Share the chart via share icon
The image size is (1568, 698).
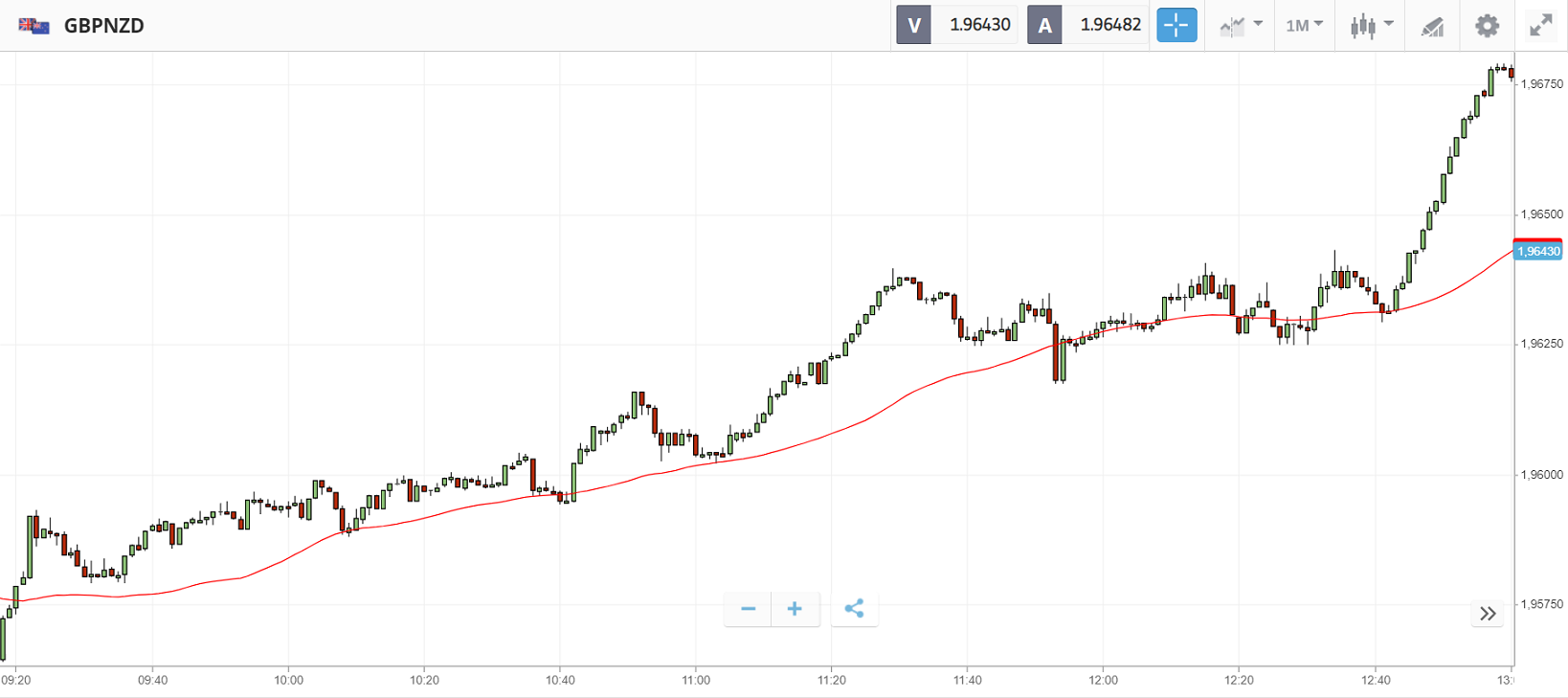(x=854, y=609)
